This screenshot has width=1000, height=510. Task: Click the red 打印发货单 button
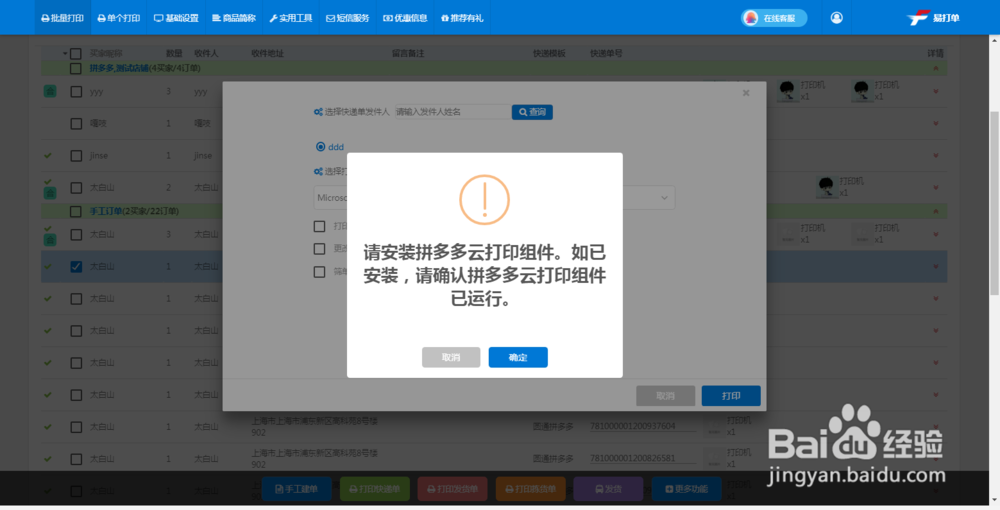point(452,489)
